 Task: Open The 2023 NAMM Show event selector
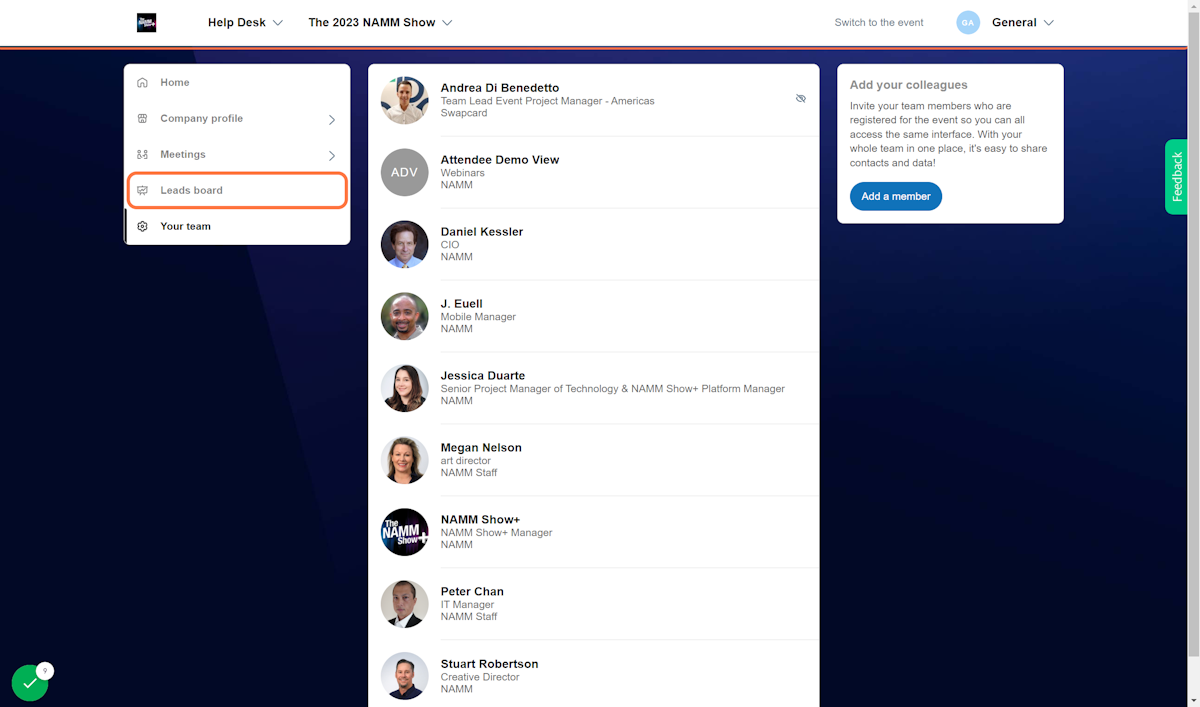[380, 22]
